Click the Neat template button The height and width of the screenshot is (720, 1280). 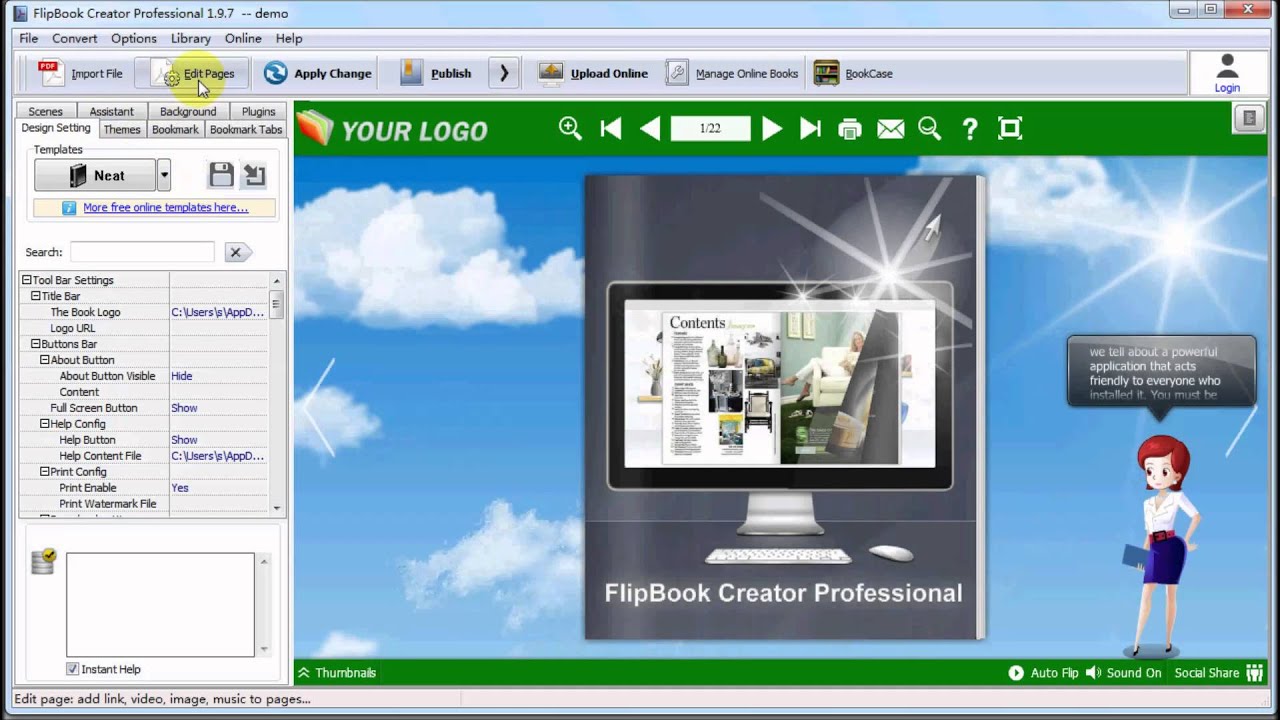click(96, 175)
